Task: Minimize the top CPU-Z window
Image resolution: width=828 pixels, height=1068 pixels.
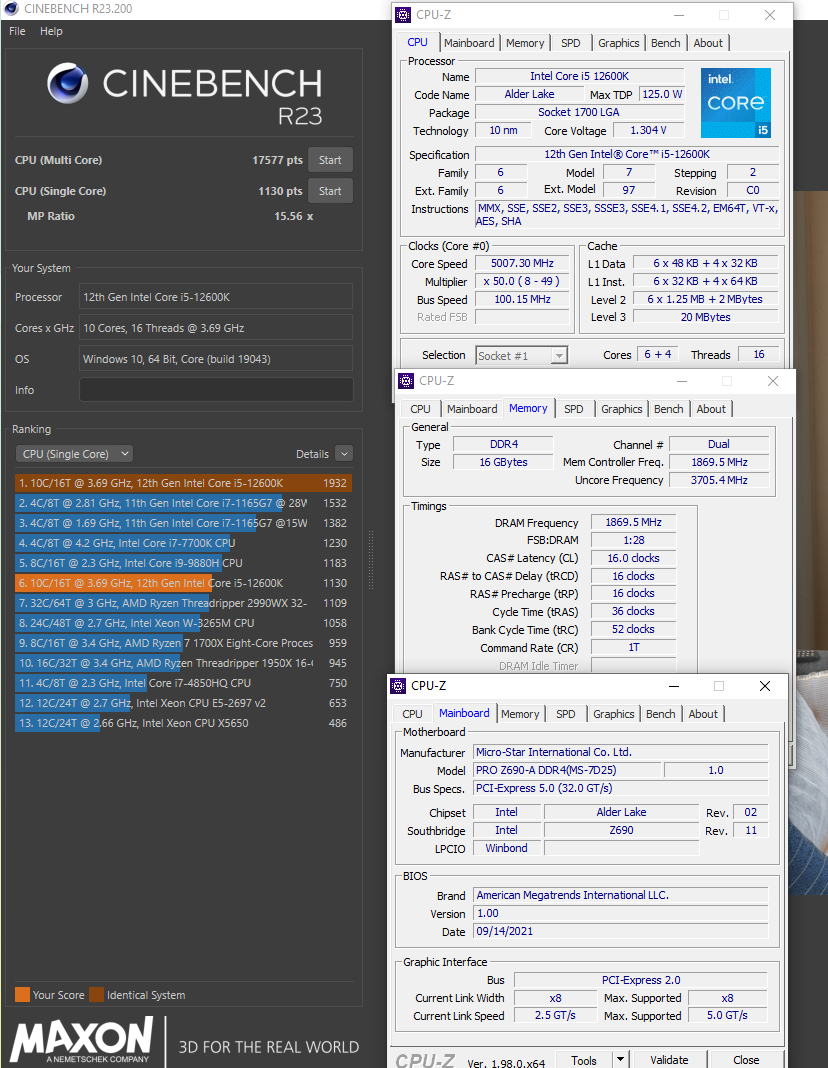Action: pos(679,15)
